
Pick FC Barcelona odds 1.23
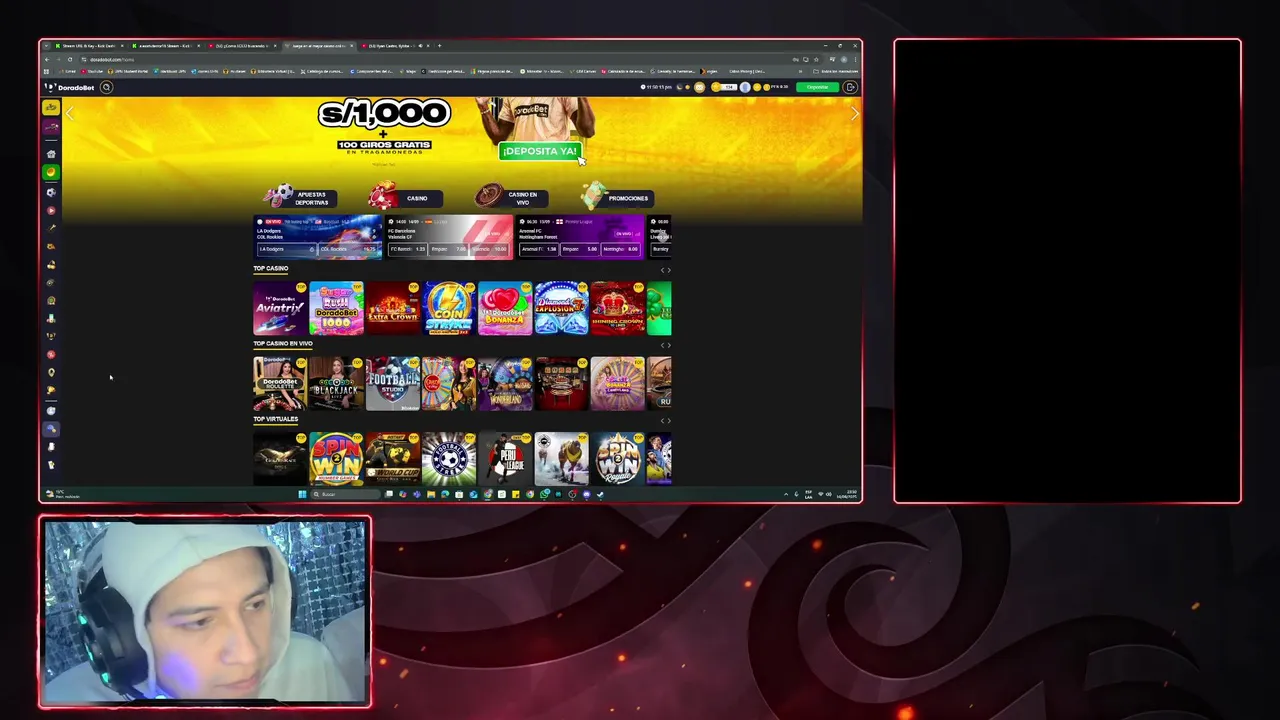pyautogui.click(x=407, y=249)
